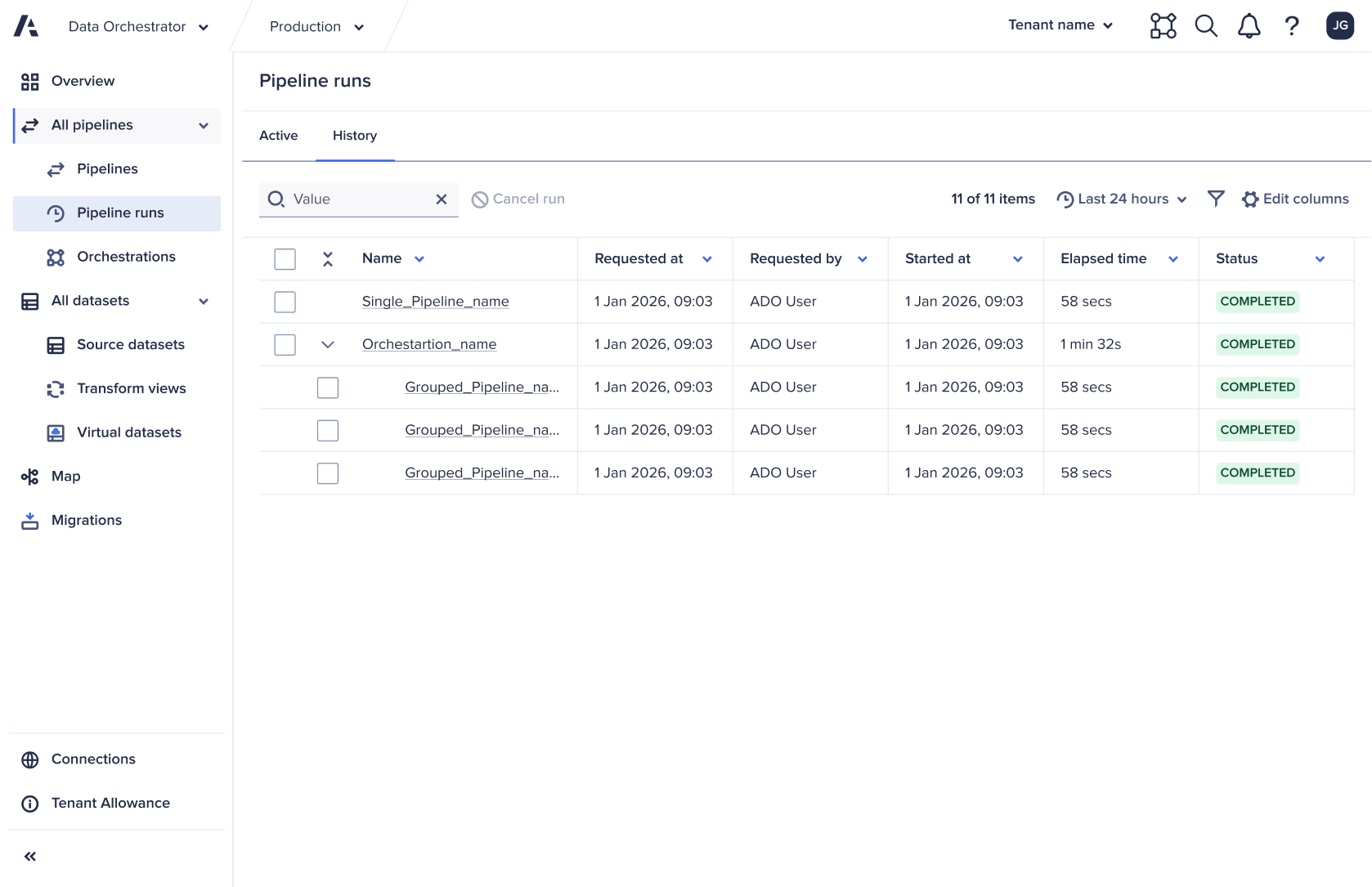Collapse all rows icon in table header
This screenshot has height=887, width=1372.
[x=328, y=259]
